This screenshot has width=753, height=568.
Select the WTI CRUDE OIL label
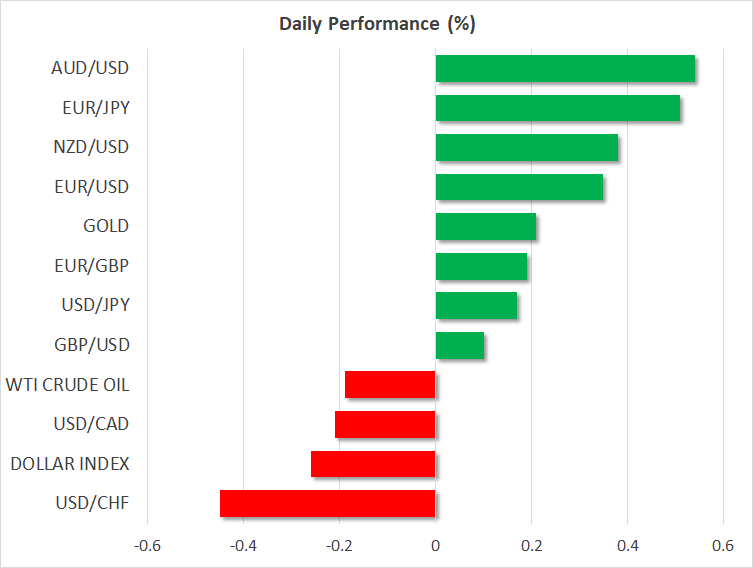click(67, 385)
